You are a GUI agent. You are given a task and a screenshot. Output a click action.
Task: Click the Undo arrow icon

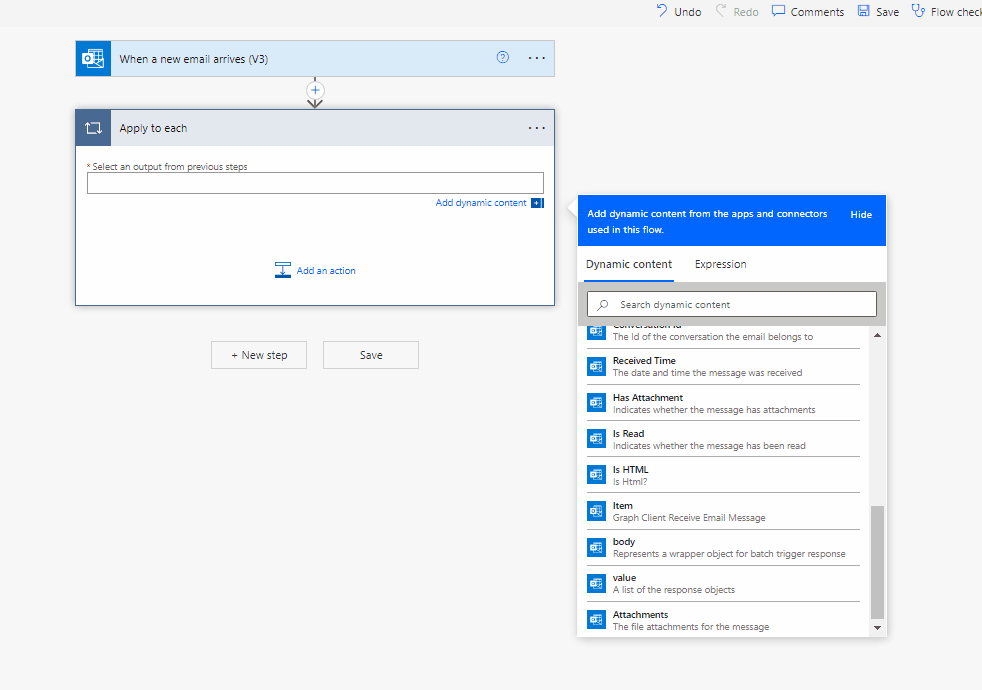click(x=662, y=11)
